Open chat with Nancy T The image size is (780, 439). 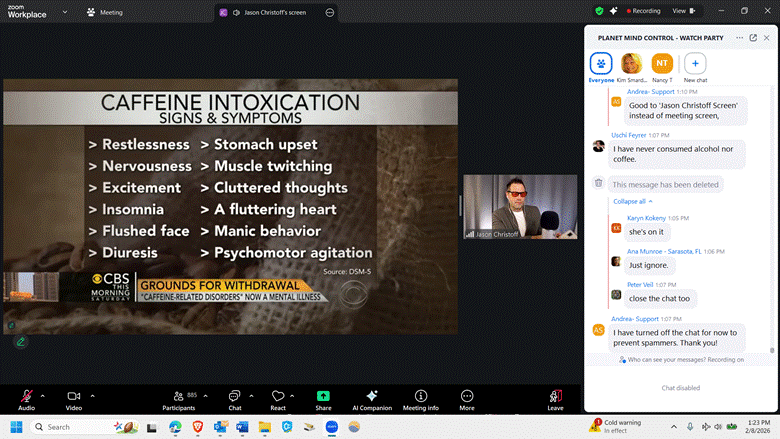(662, 68)
